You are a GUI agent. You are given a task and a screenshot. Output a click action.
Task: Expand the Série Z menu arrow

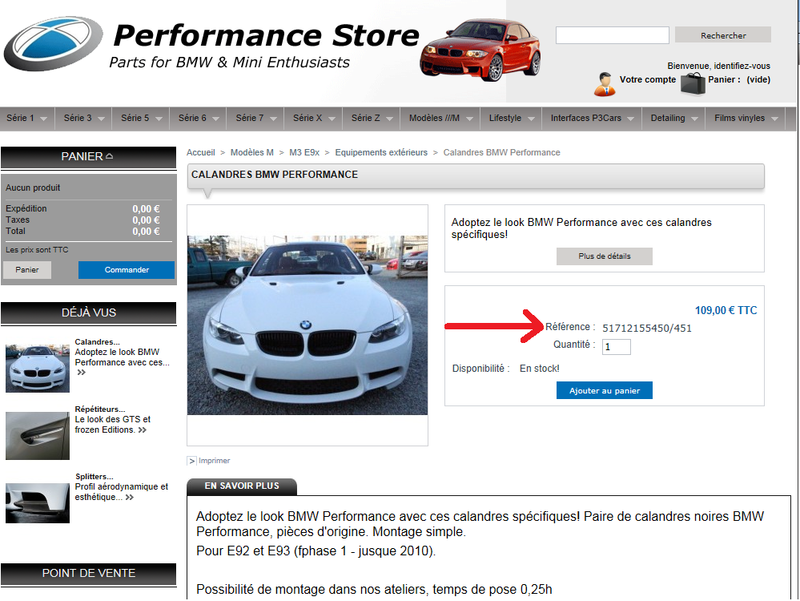point(390,119)
